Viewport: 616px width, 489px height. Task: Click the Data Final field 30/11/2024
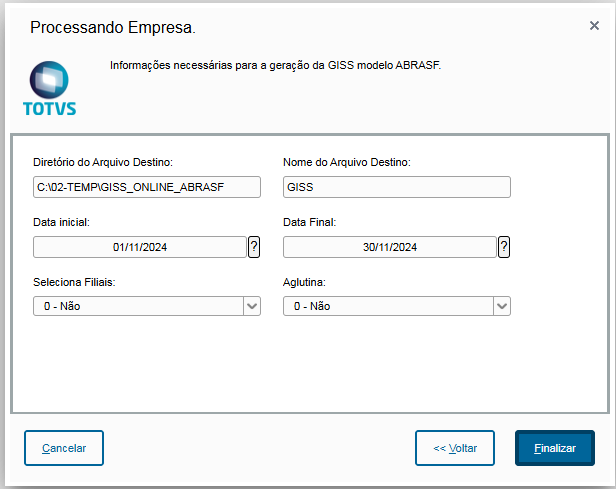point(390,247)
